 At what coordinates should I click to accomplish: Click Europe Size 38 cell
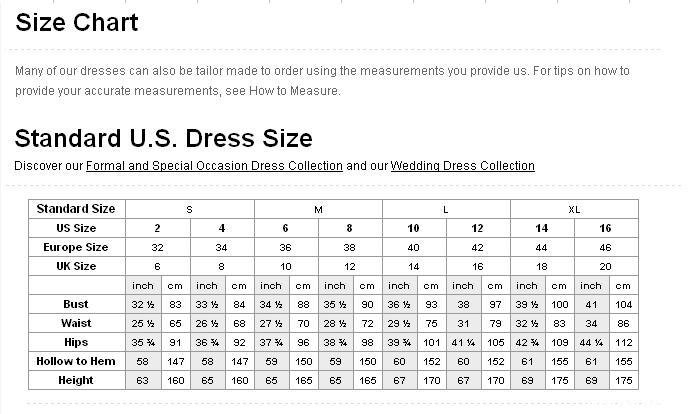click(x=350, y=247)
